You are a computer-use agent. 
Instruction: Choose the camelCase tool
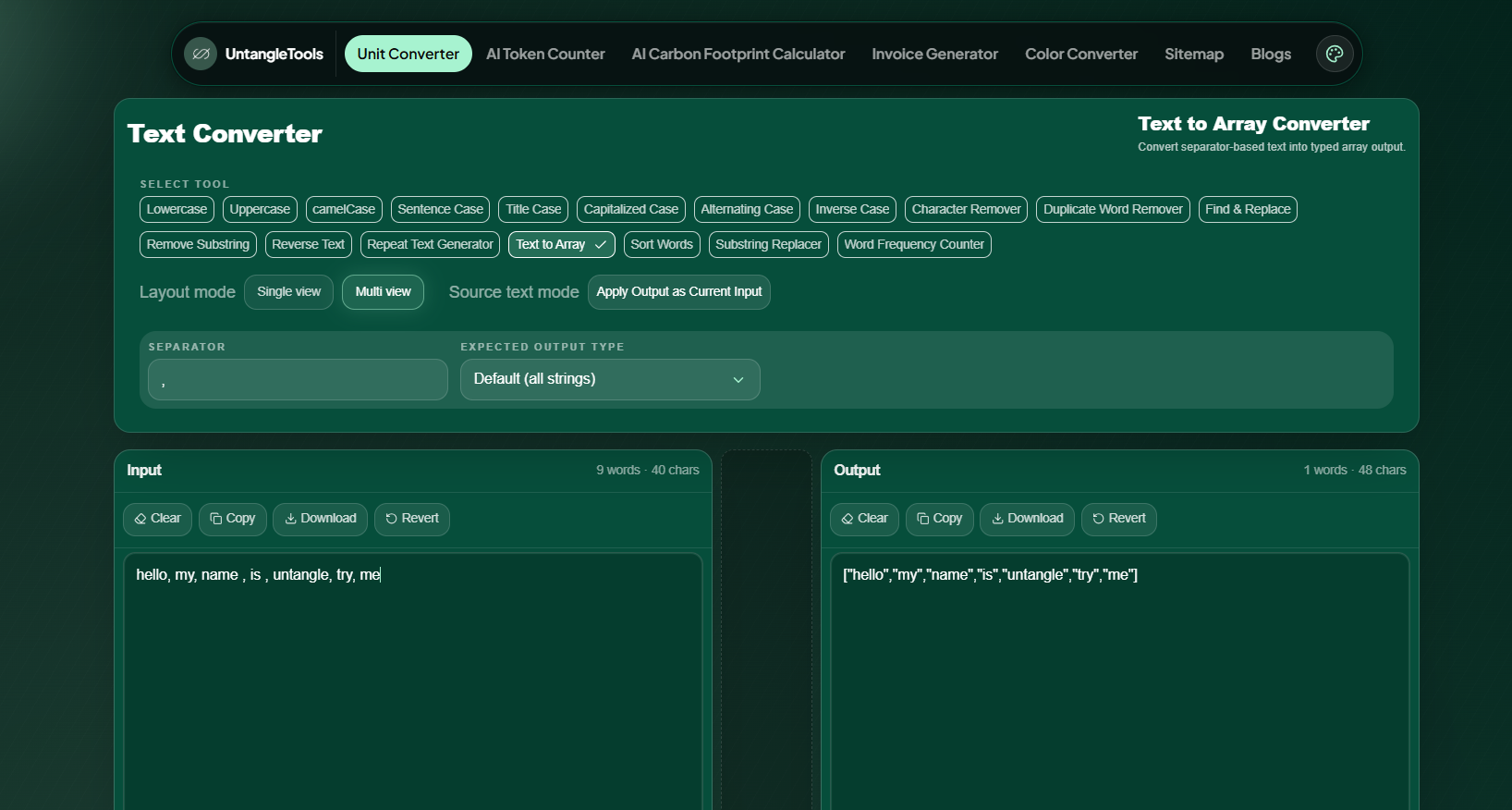pyautogui.click(x=344, y=210)
